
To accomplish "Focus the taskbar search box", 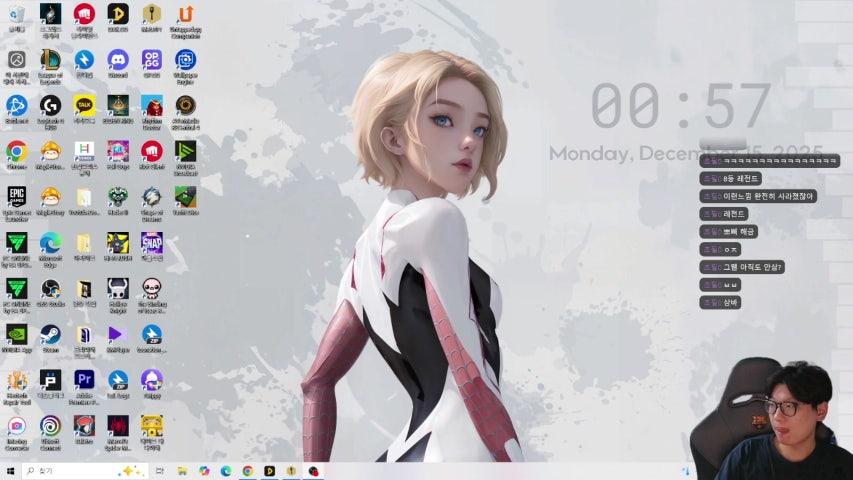I will coord(85,471).
